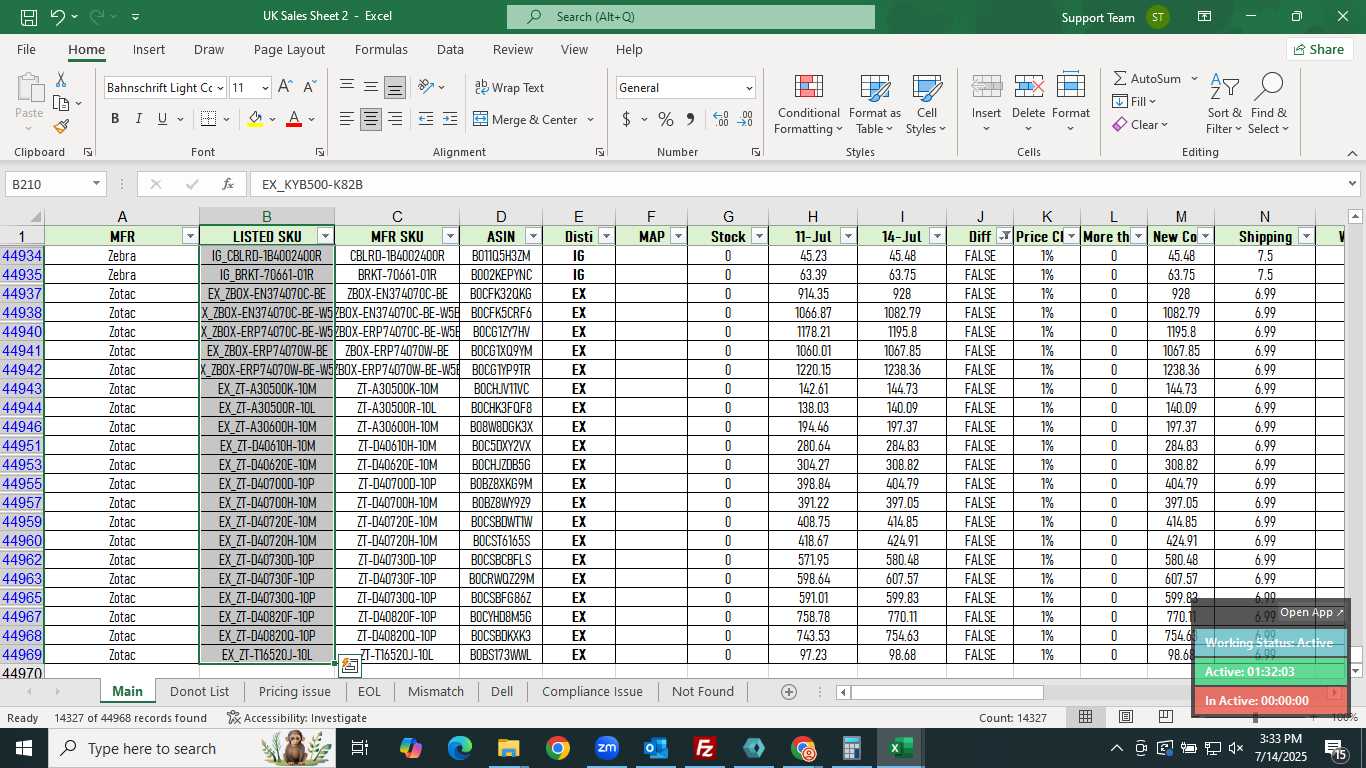The height and width of the screenshot is (768, 1366).
Task: Open Conditional Formatting
Action: coord(808,104)
